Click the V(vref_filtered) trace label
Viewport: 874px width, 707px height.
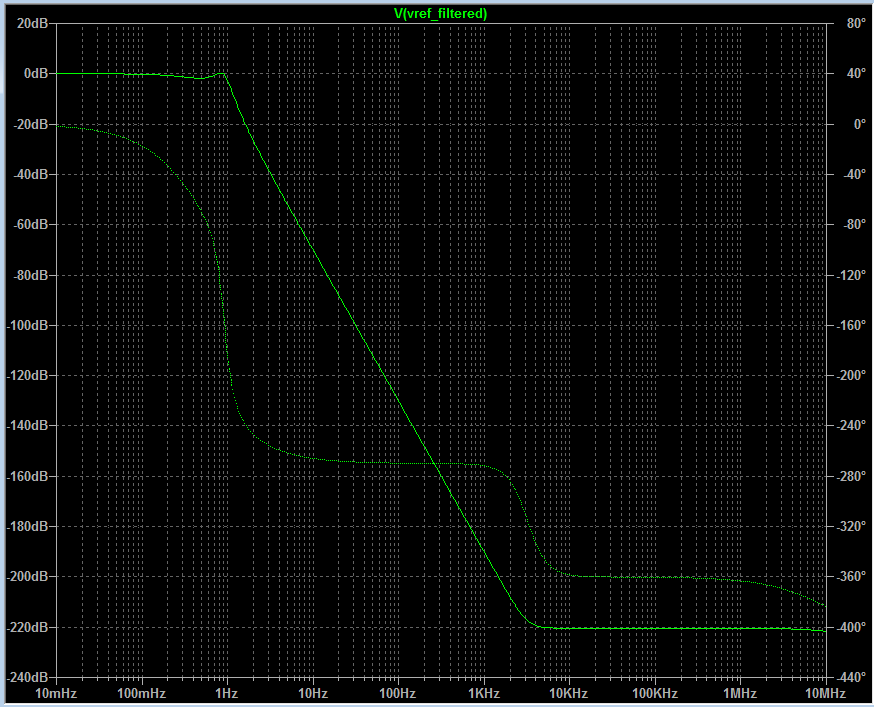440,13
